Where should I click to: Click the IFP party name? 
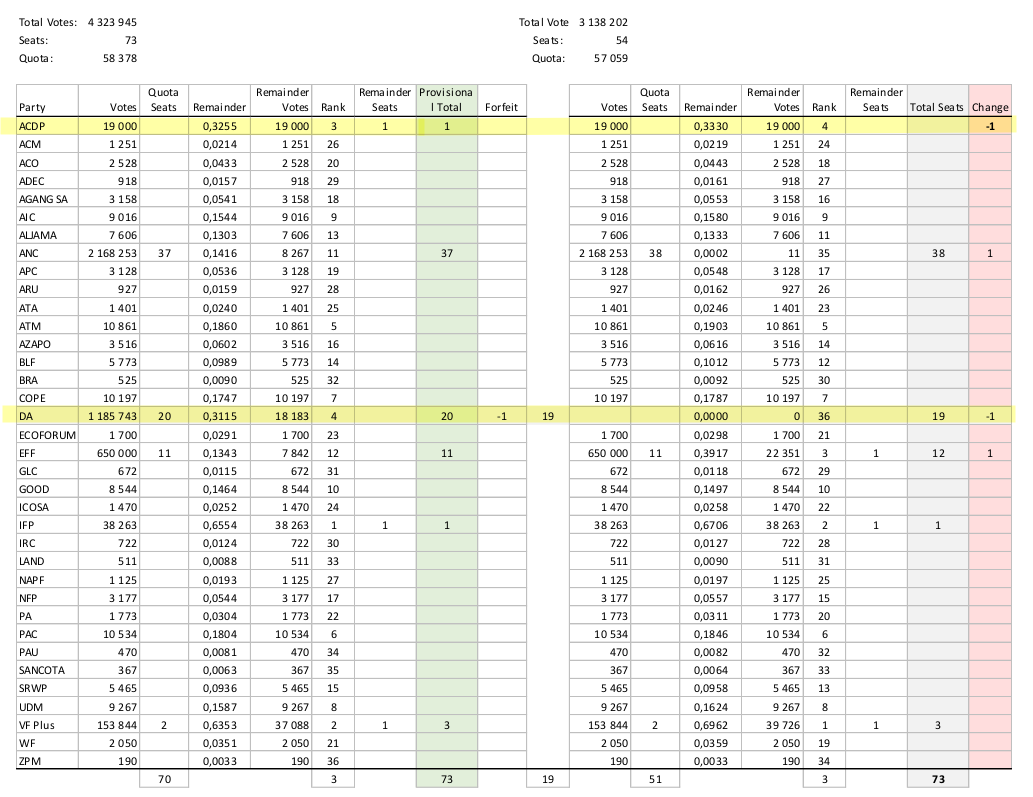(x=26, y=526)
